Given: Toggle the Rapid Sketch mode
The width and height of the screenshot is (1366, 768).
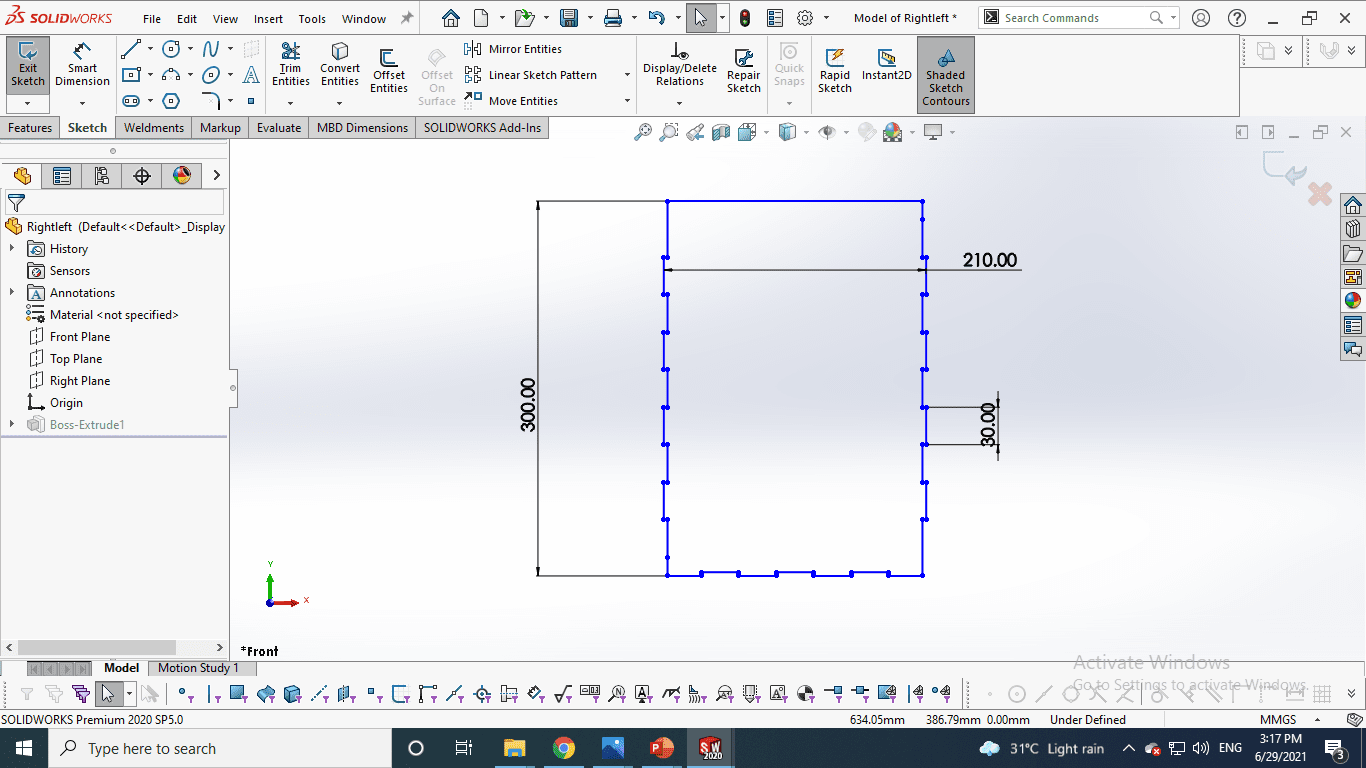Looking at the screenshot, I should click(x=835, y=71).
